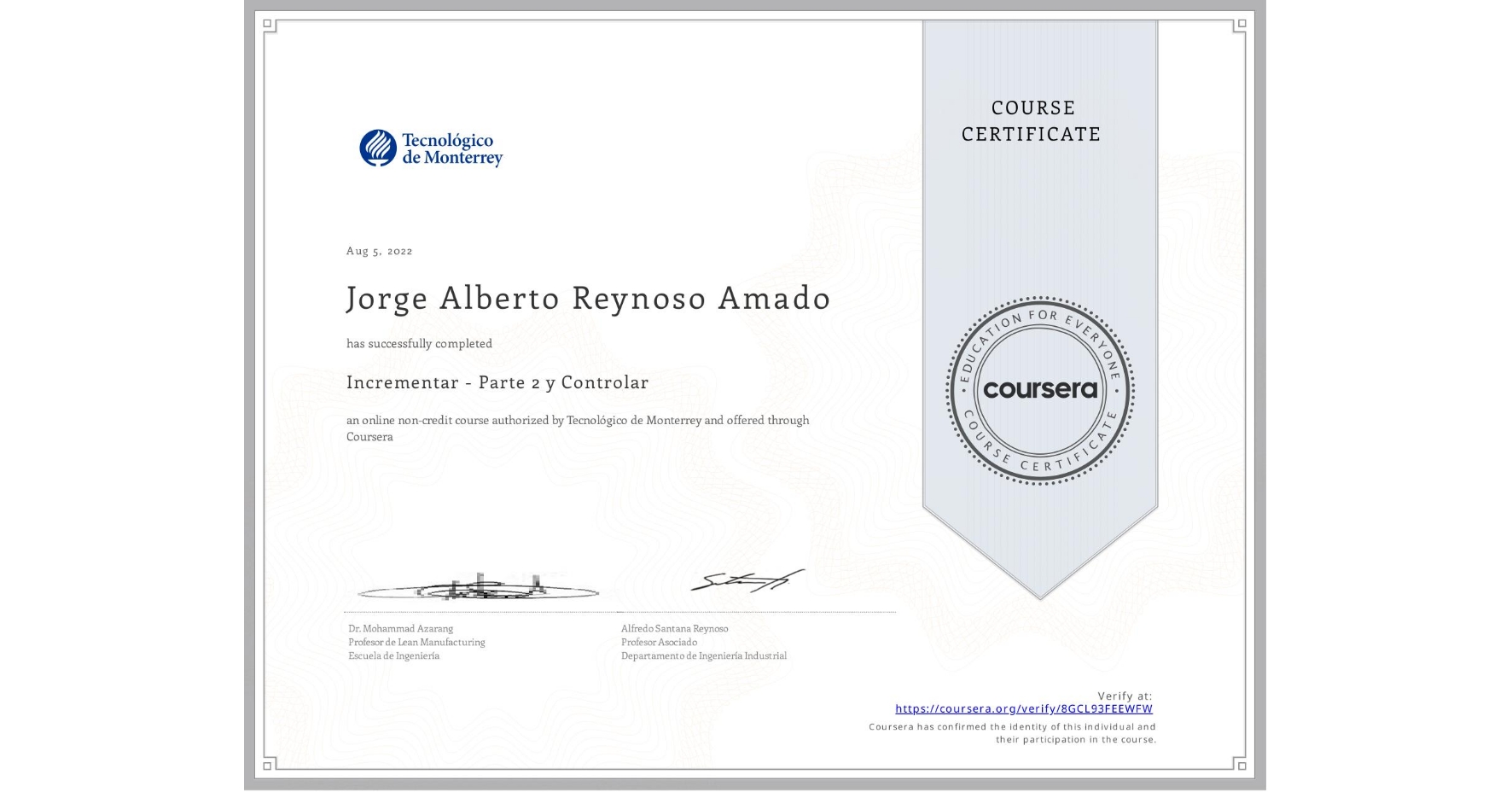Click the Verify at label

point(1126,695)
